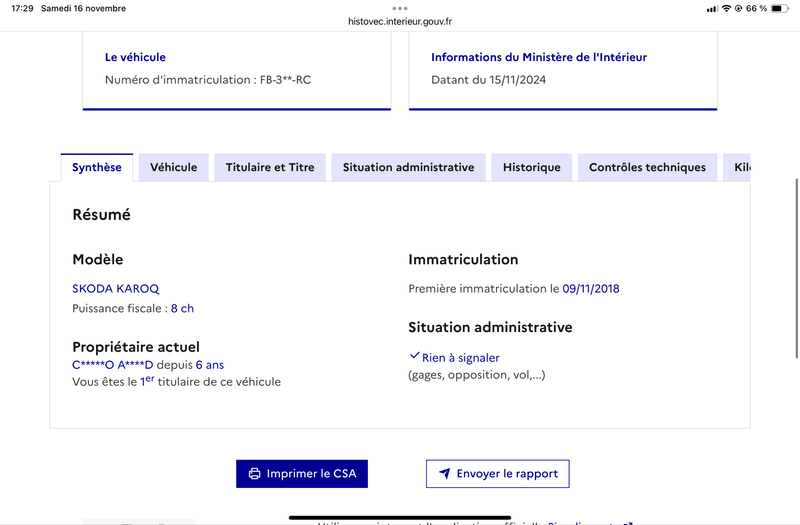Tap the Wi-Fi status icon

(726, 8)
